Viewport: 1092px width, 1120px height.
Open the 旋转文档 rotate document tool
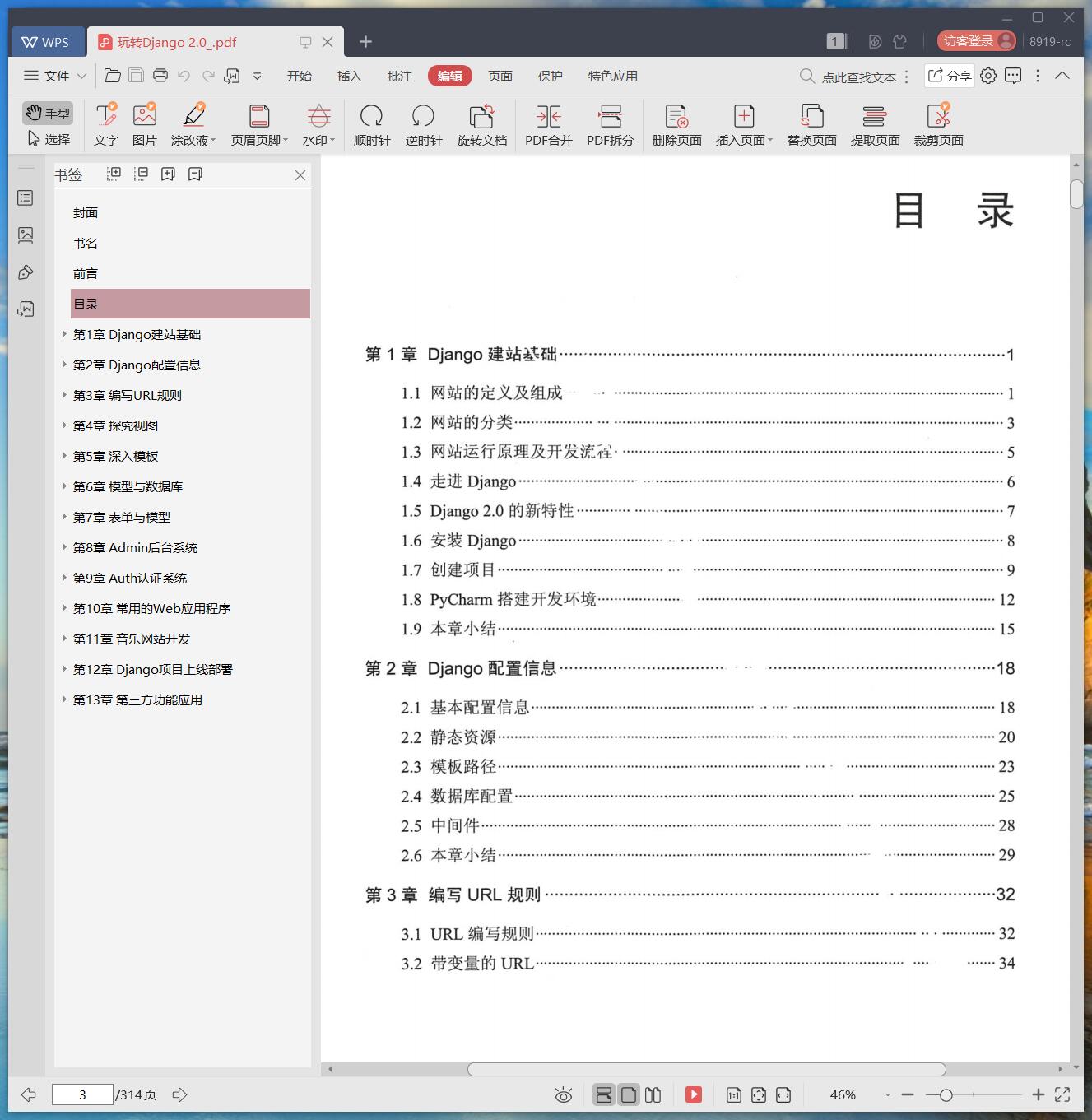pyautogui.click(x=482, y=125)
